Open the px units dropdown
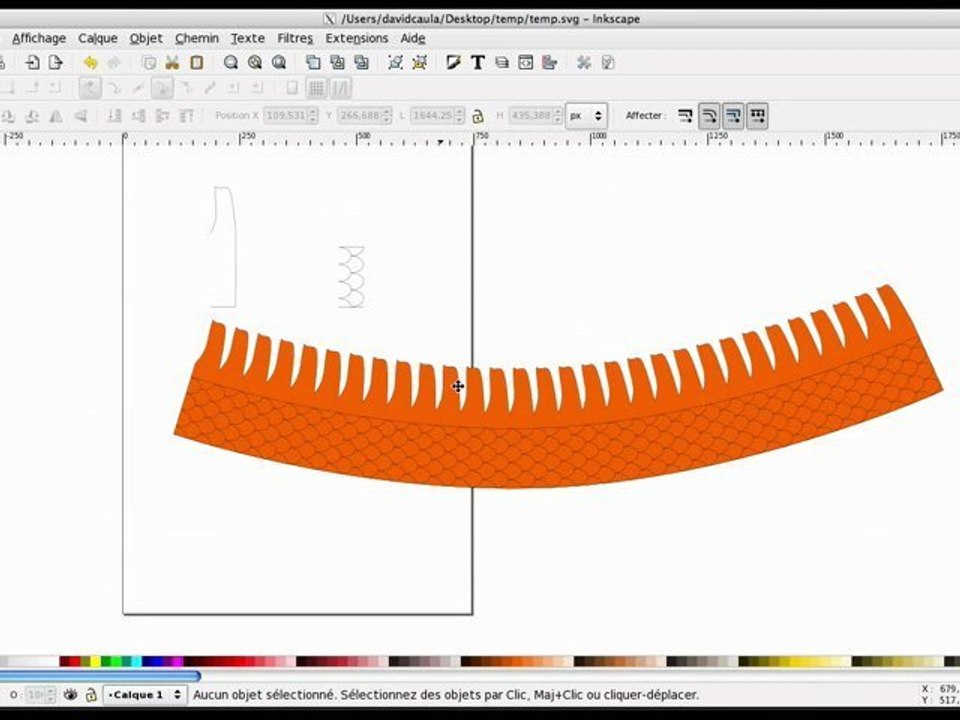This screenshot has height=720, width=960. pyautogui.click(x=587, y=116)
